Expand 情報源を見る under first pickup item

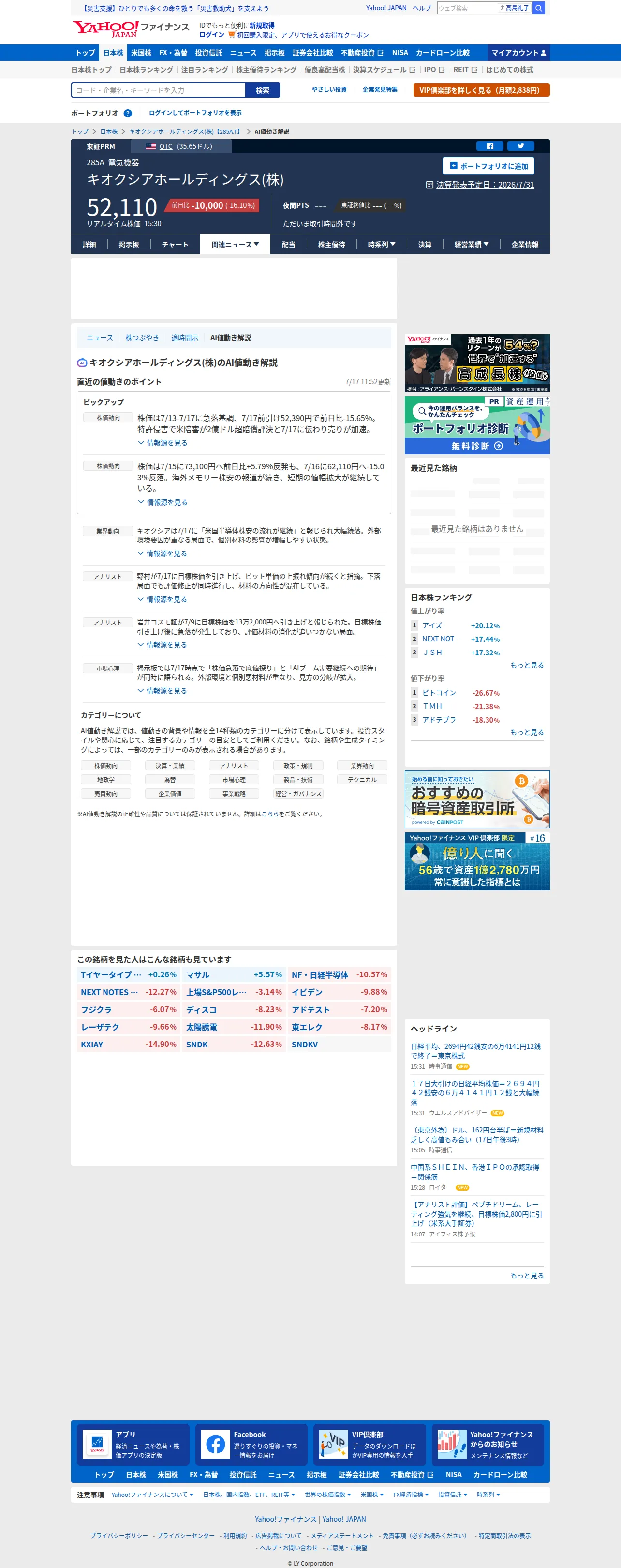(x=163, y=443)
